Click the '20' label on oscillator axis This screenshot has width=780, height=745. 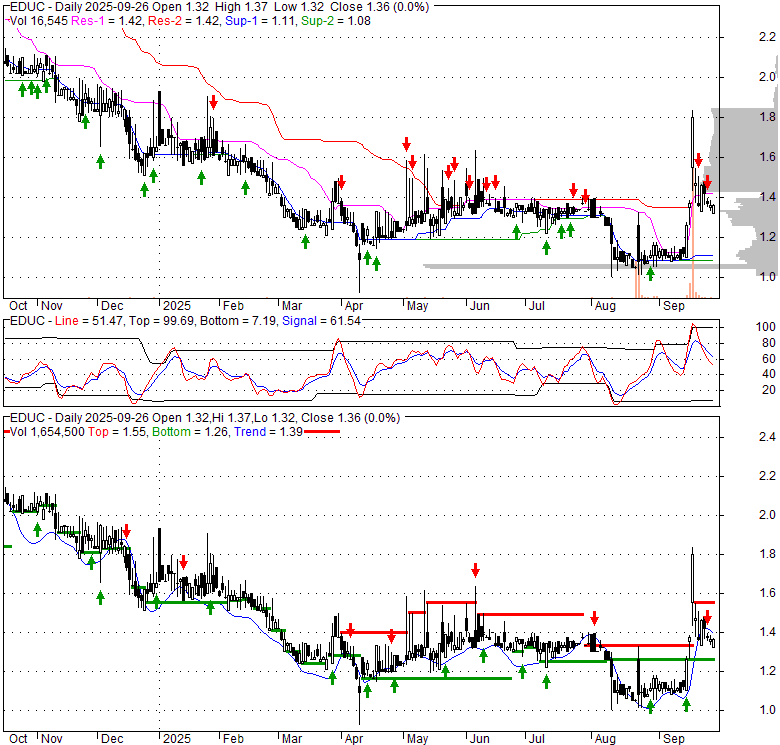[769, 390]
